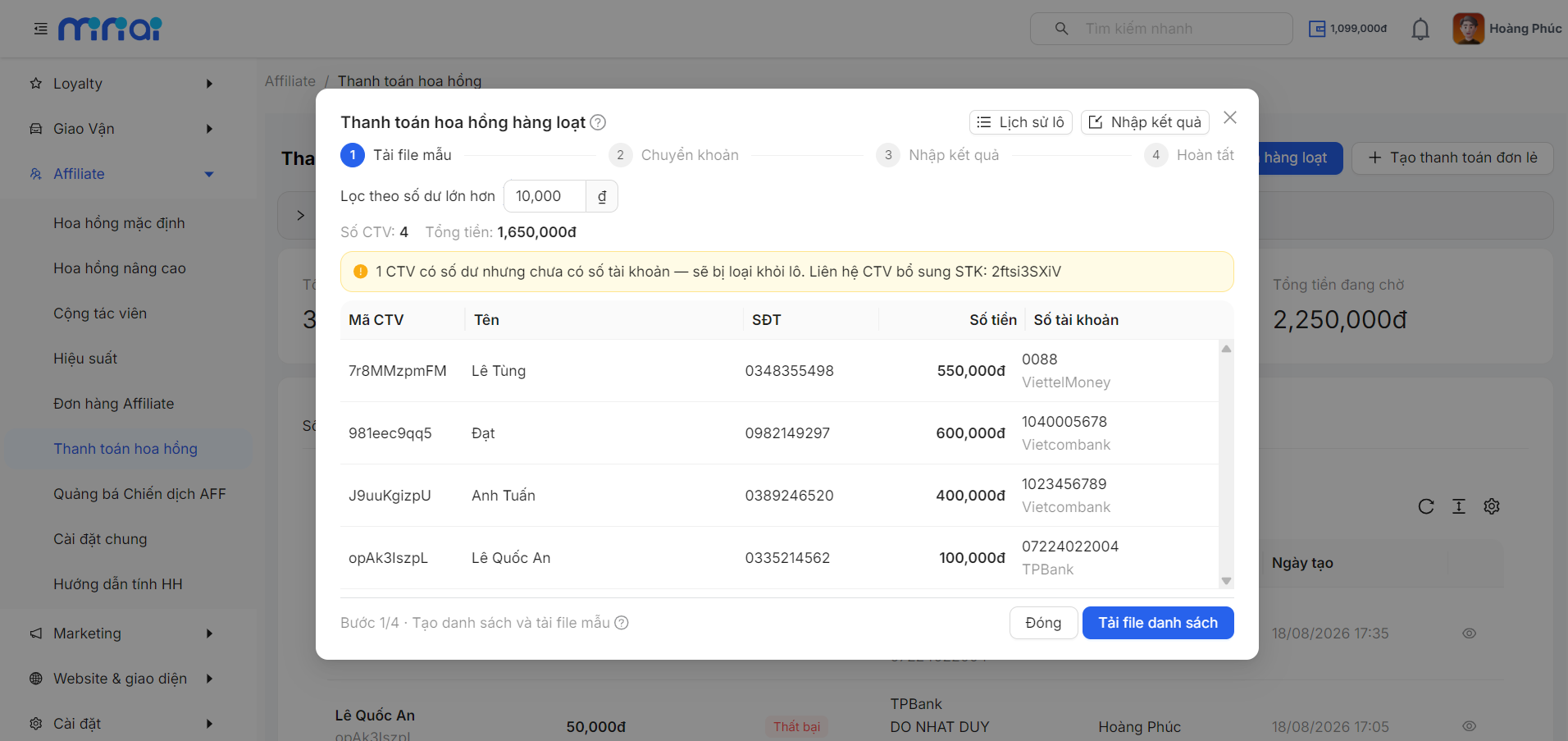The height and width of the screenshot is (741, 1568).
Task: Toggle the hamburger sidebar menu icon
Action: click(x=40, y=29)
